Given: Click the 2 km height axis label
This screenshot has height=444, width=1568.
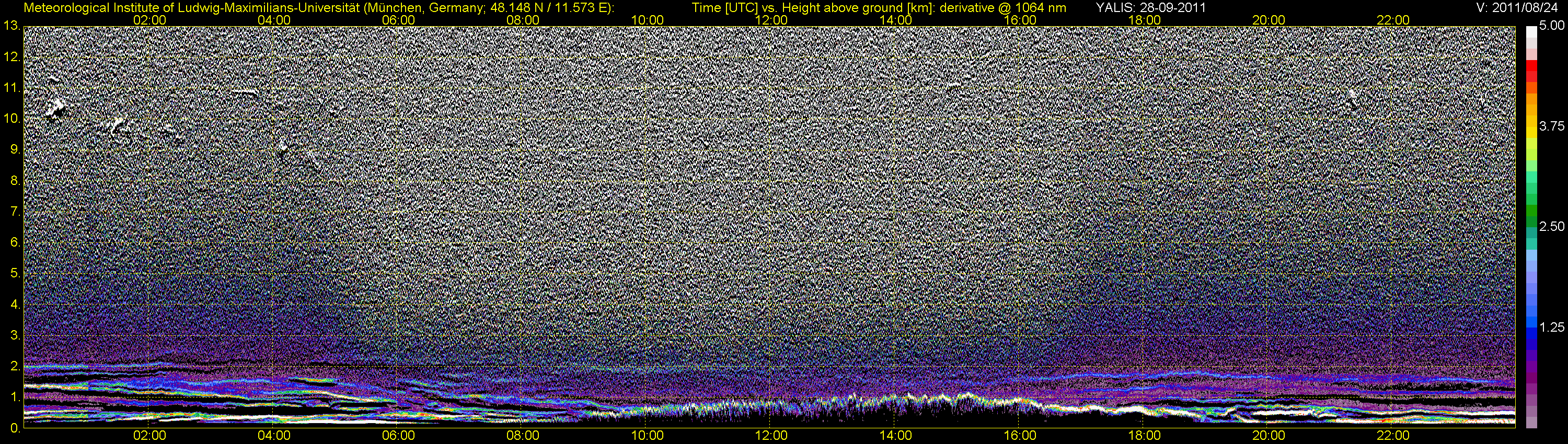Looking at the screenshot, I should (15, 366).
